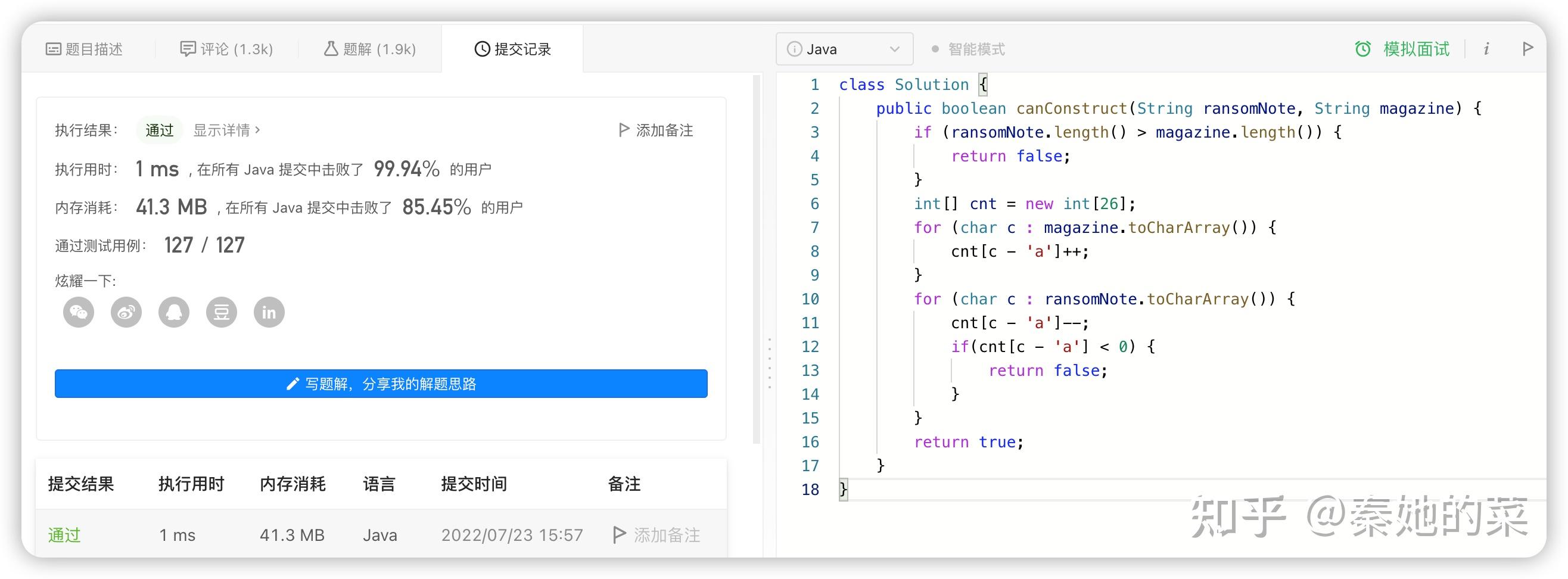The image size is (1568, 579).
Task: Click the 写题解，分享我的解题思路 button
Action: (x=381, y=384)
